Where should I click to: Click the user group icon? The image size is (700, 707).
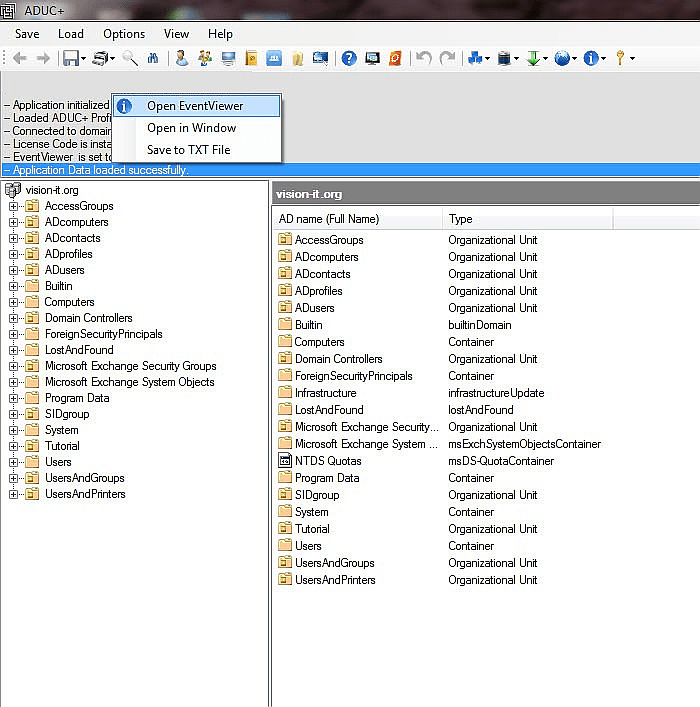(205, 58)
